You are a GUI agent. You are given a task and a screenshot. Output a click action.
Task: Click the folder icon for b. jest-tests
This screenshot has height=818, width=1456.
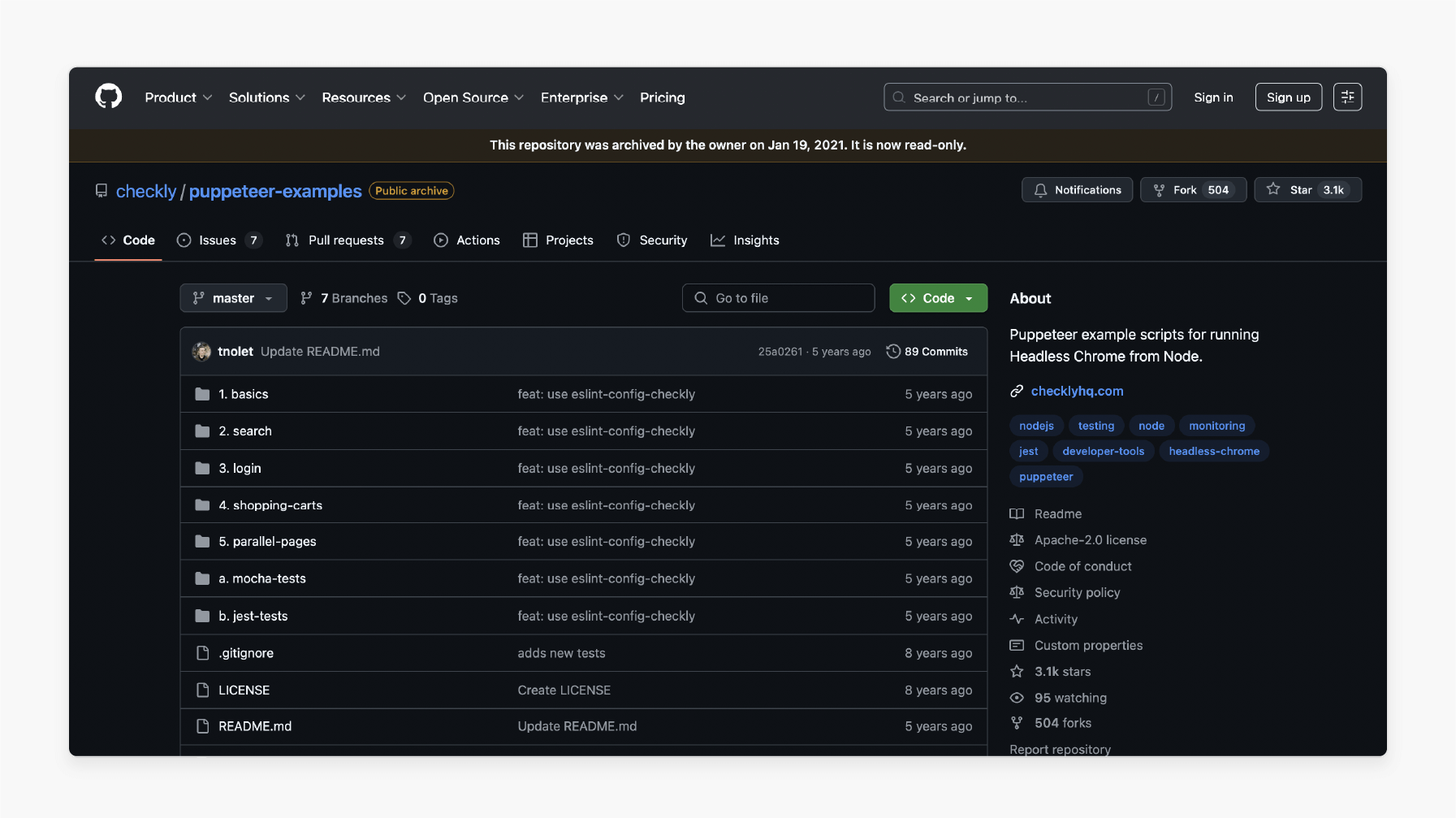click(202, 617)
